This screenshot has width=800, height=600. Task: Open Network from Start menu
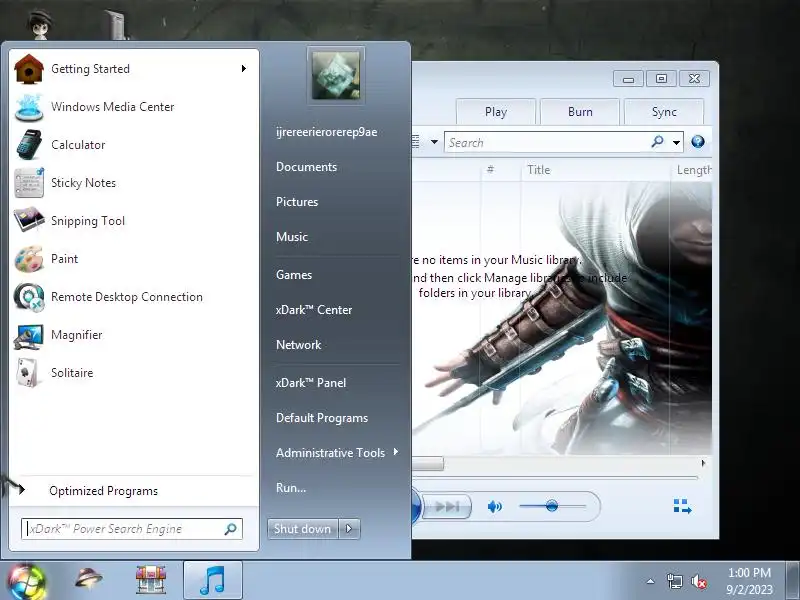coord(298,345)
